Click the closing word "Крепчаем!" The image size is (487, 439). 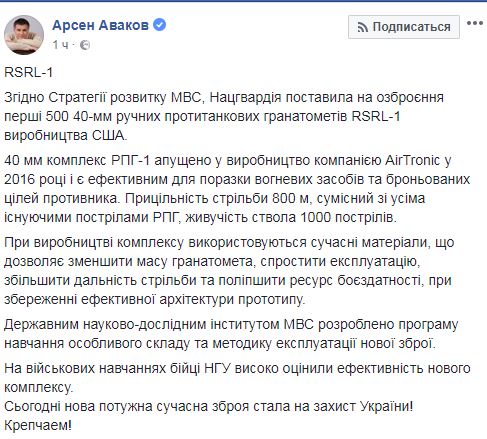coord(38,425)
